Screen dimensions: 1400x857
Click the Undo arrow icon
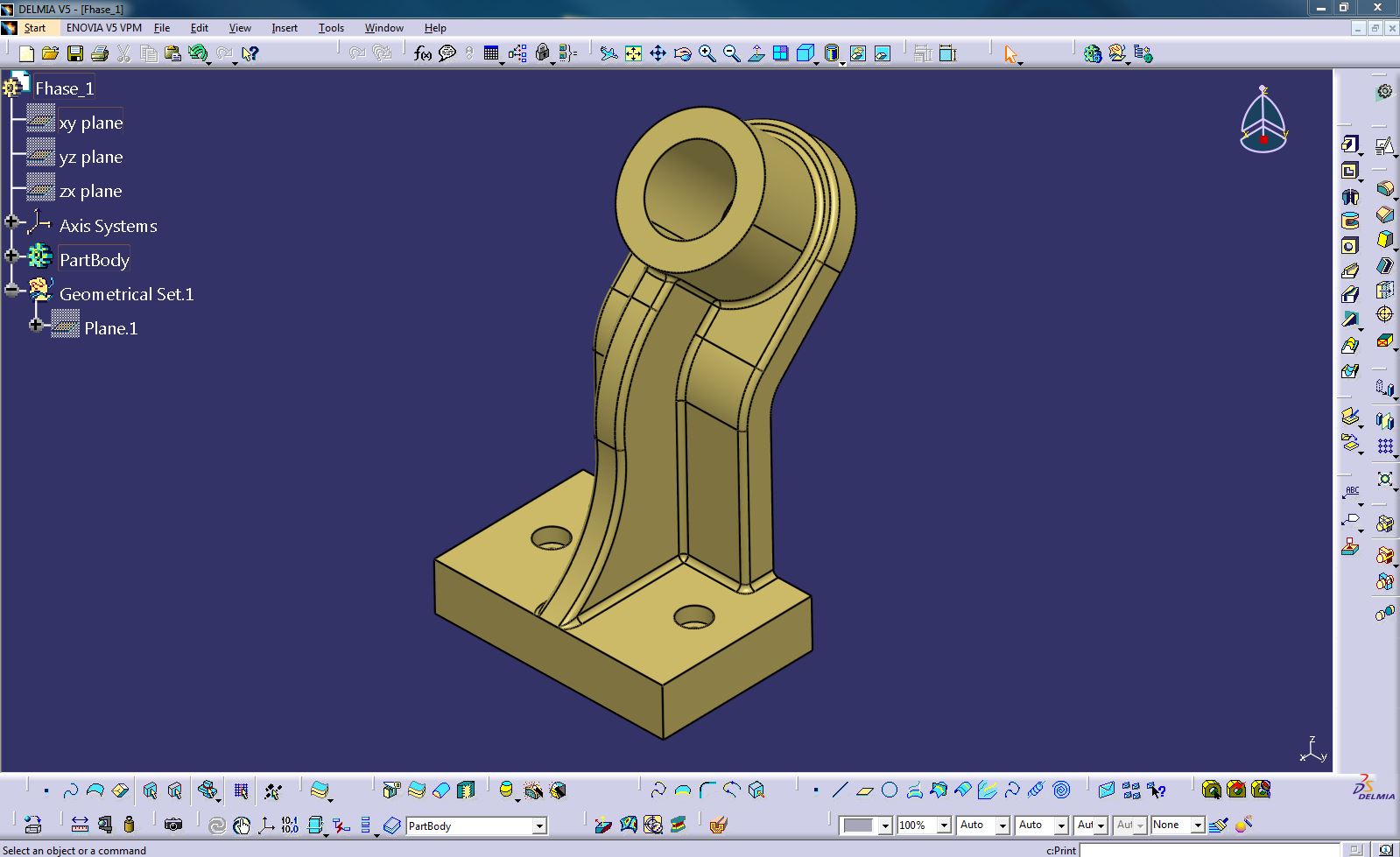pyautogui.click(x=199, y=53)
